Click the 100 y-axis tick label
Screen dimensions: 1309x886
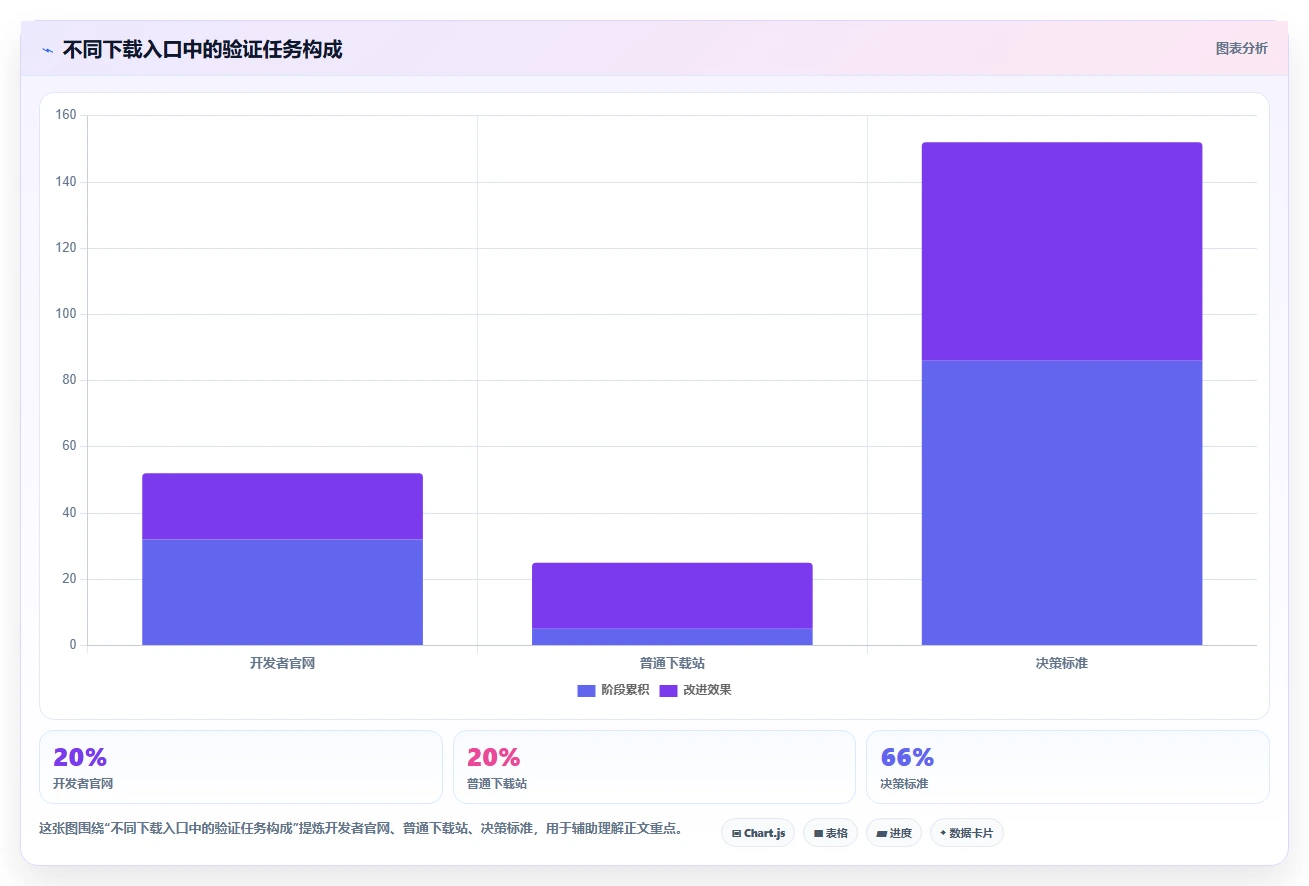[x=66, y=314]
